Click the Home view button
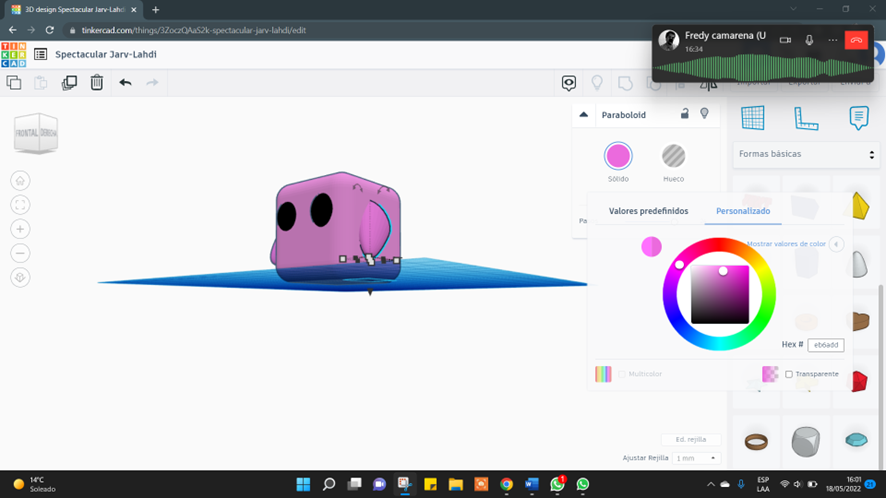 (20, 181)
